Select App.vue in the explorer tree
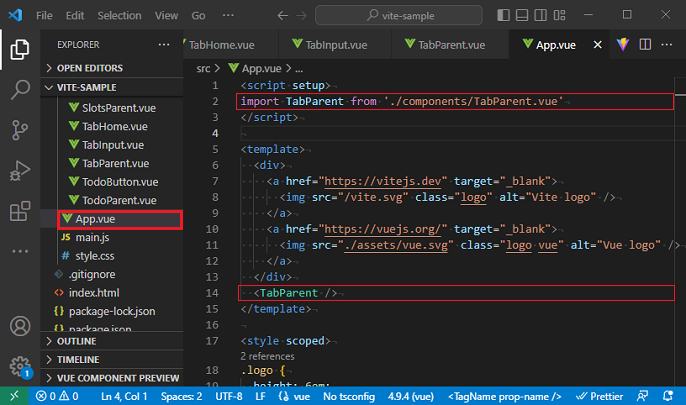Image resolution: width=686 pixels, height=405 pixels. coord(112,219)
